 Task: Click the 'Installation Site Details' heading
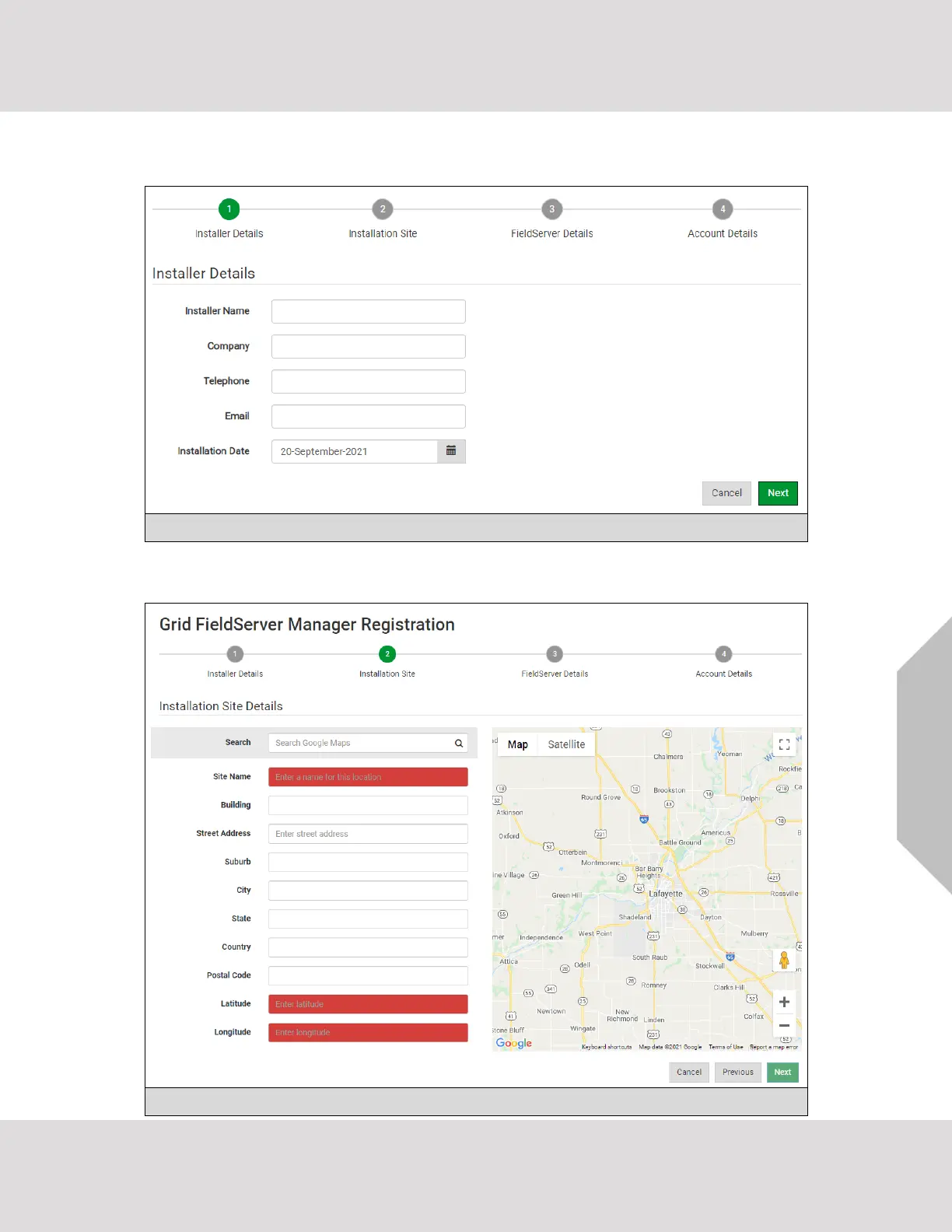221,706
